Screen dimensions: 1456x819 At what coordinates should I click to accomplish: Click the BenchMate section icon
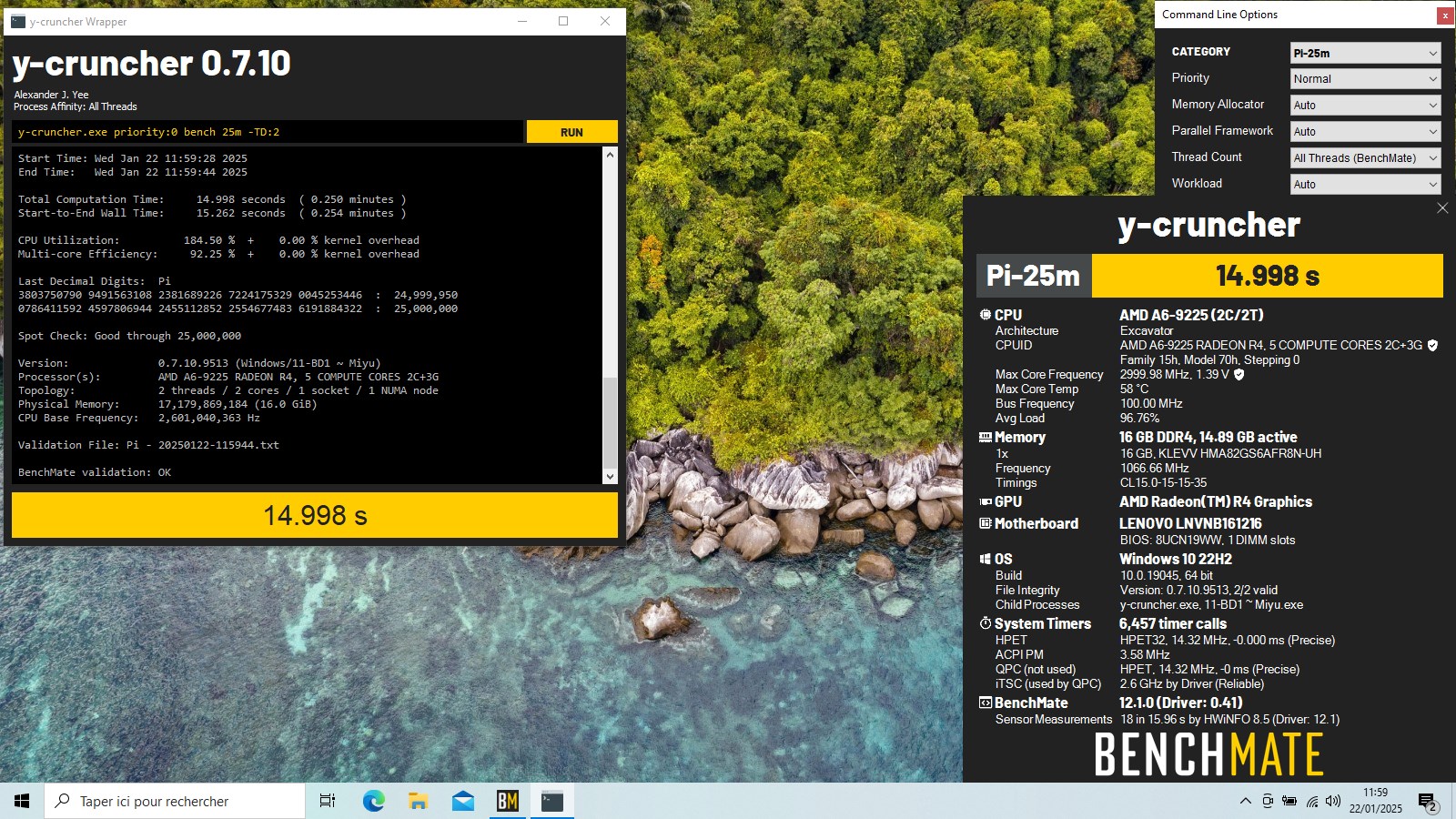tap(985, 703)
